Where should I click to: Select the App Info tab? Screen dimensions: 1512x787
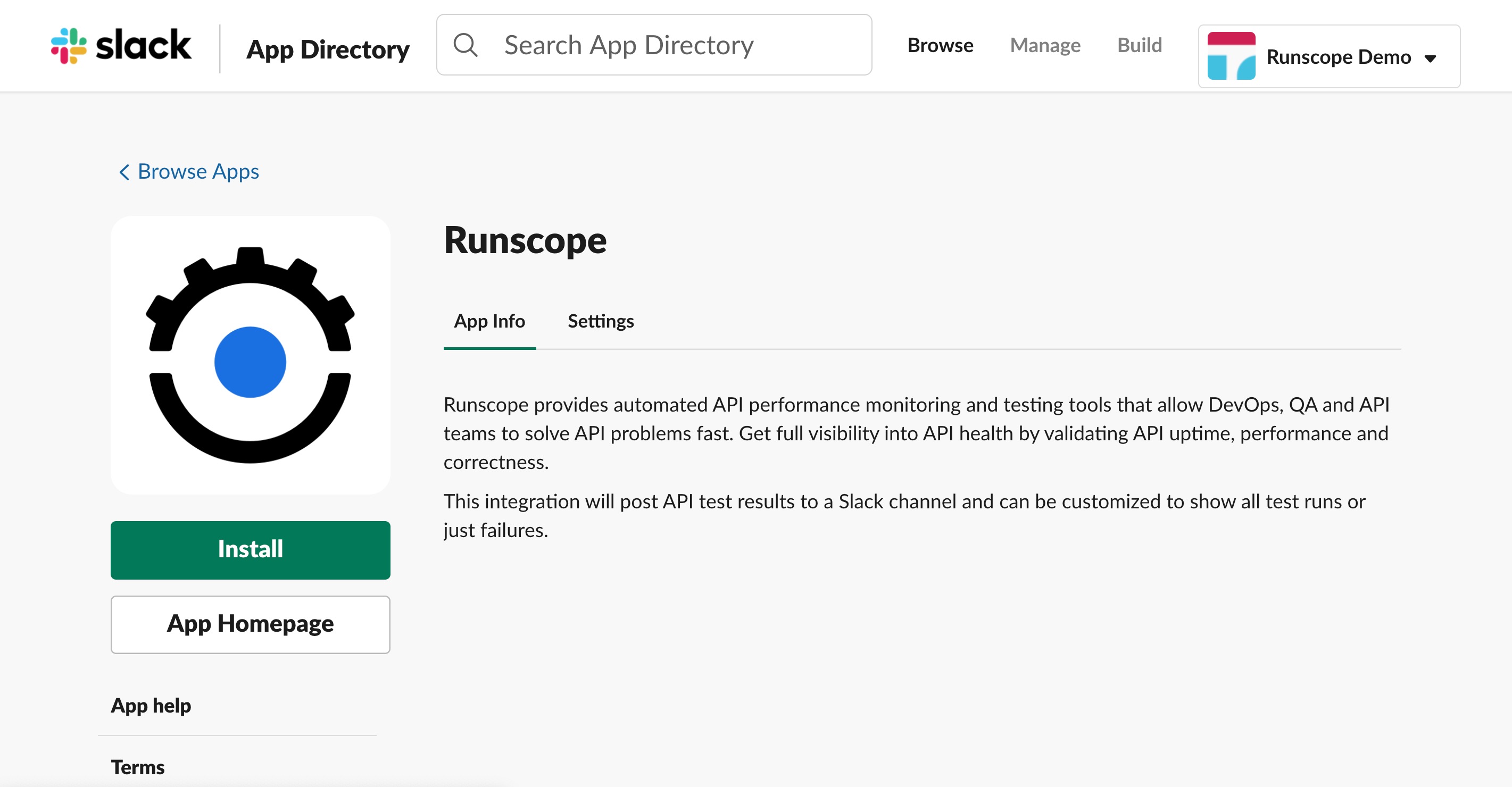[x=489, y=321]
